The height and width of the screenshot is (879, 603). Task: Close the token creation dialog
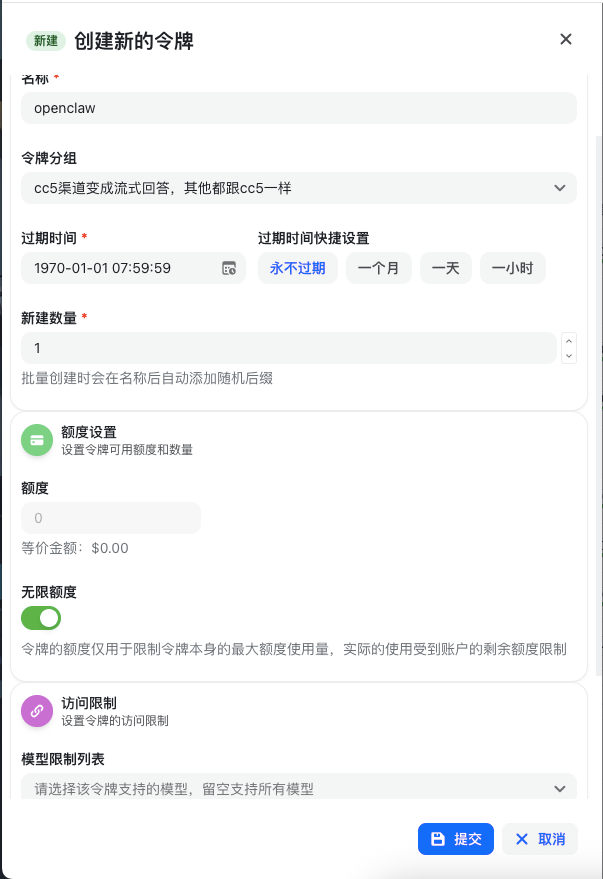tap(566, 39)
